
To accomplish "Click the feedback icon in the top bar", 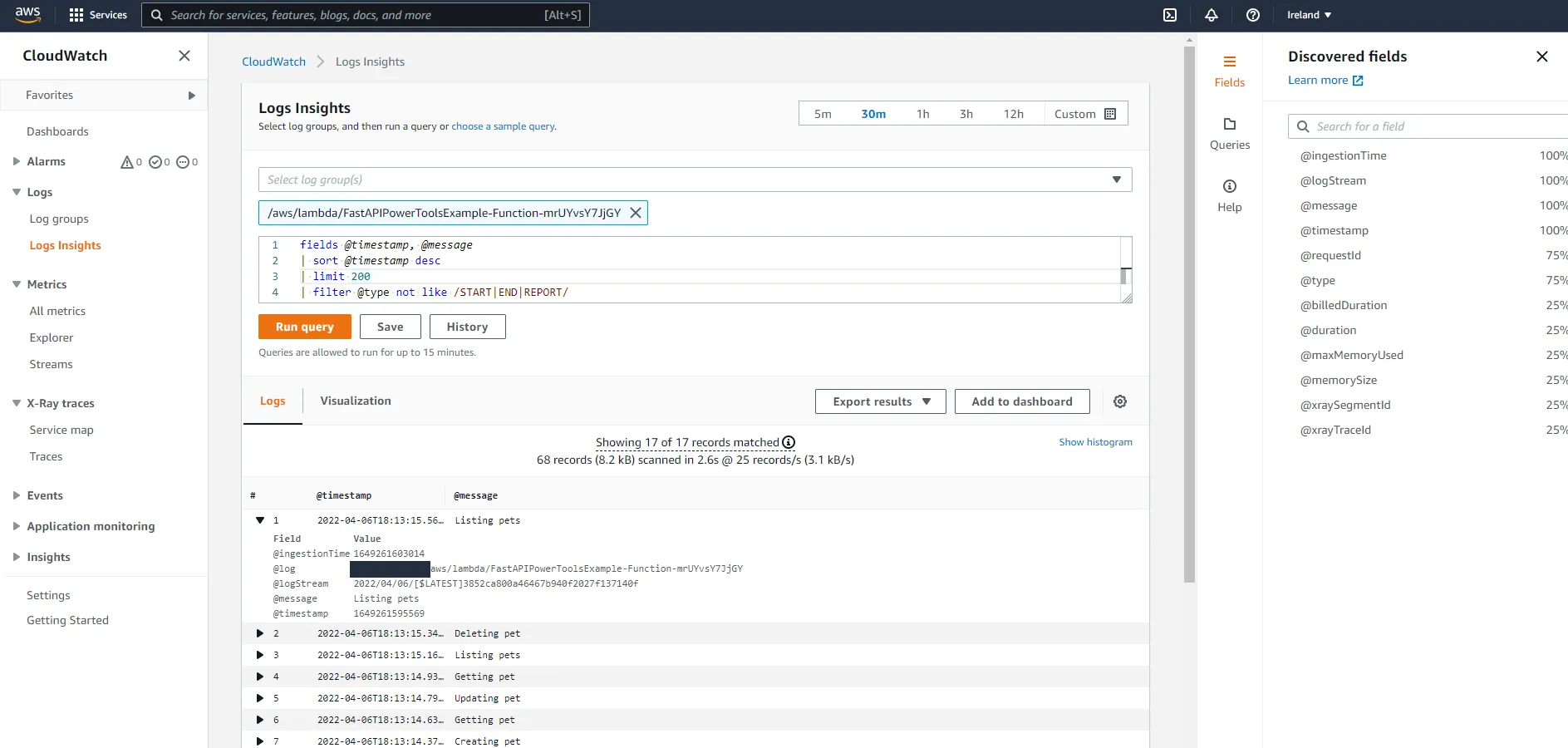I will (1170, 15).
